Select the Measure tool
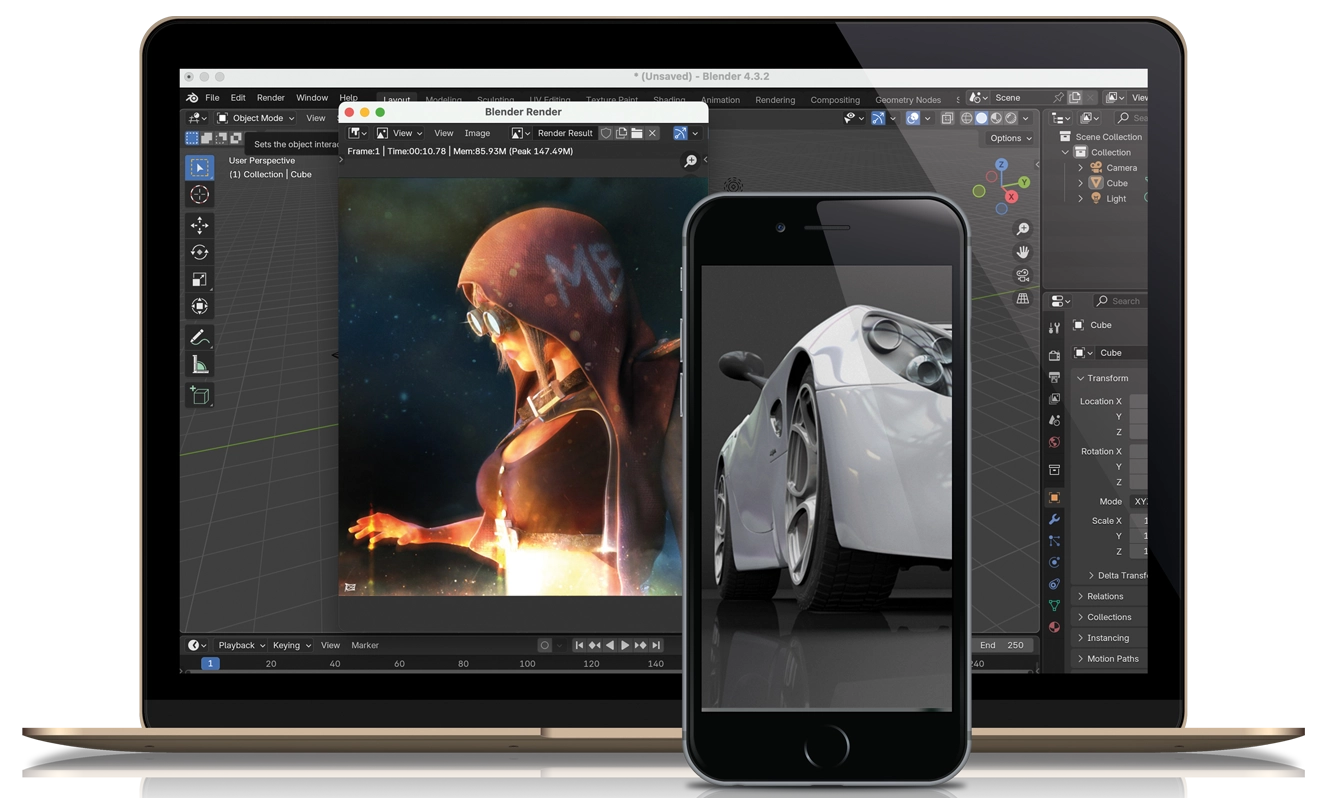The width and height of the screenshot is (1324, 798). pyautogui.click(x=199, y=364)
